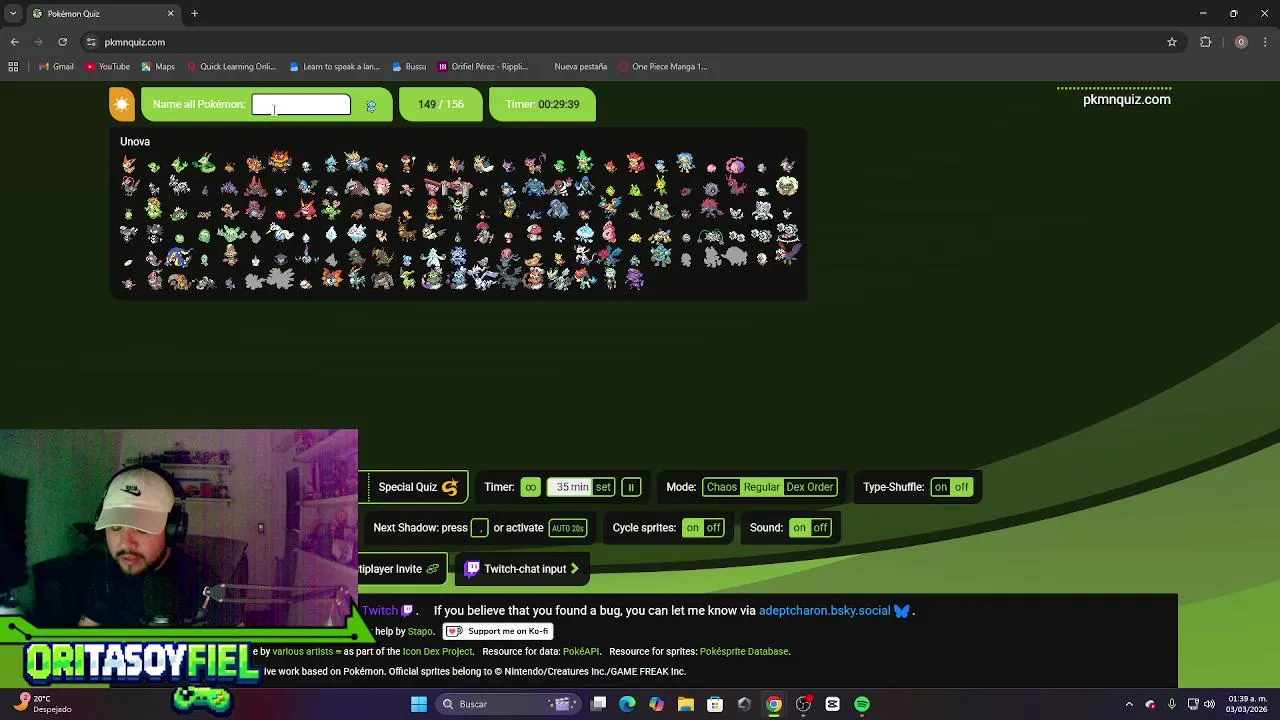Turn Sound on
This screenshot has width=1280, height=720.
point(799,528)
